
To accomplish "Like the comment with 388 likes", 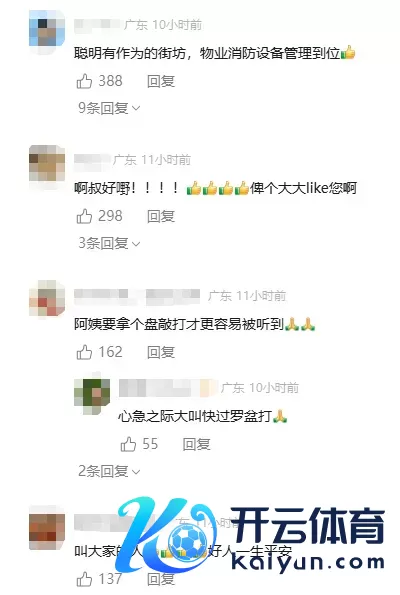I will [84, 81].
